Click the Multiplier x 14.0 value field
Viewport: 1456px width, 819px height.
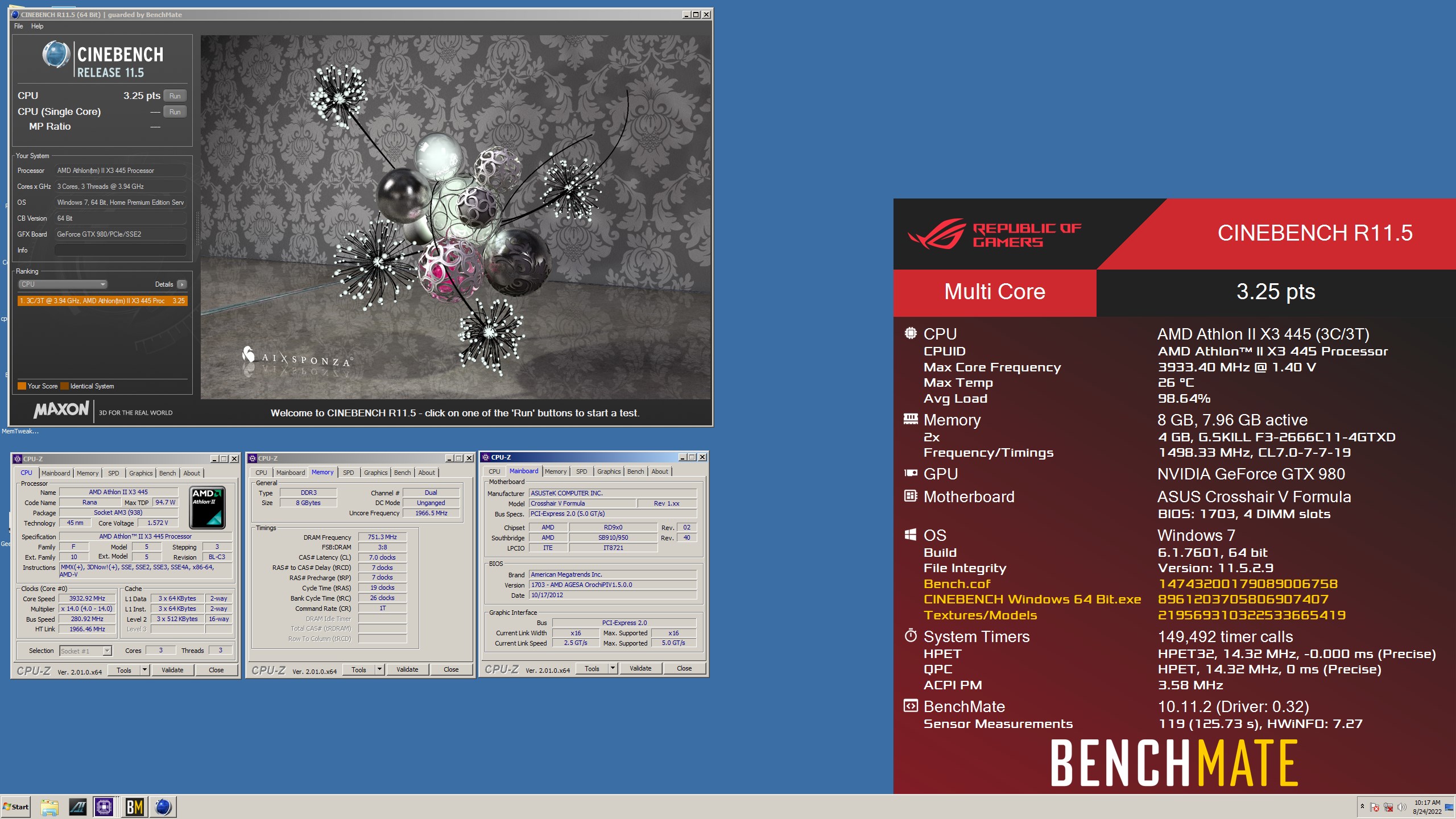tap(87, 609)
